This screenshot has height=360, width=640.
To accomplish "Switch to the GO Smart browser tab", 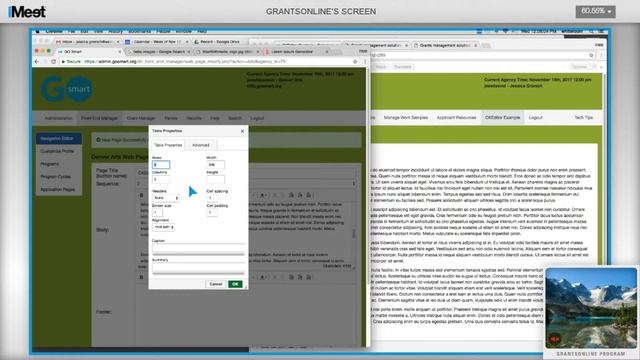I will 89,52.
